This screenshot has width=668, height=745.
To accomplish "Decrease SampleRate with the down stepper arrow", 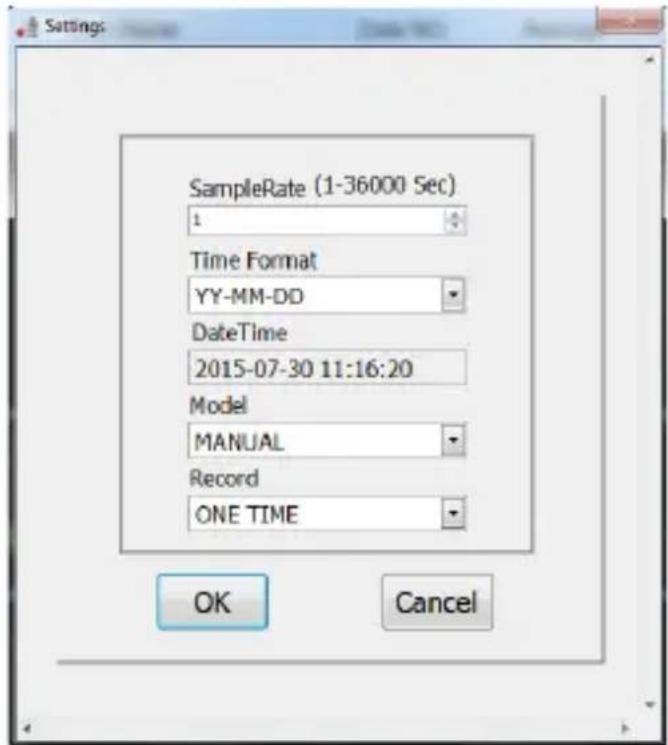I will pyautogui.click(x=455, y=227).
